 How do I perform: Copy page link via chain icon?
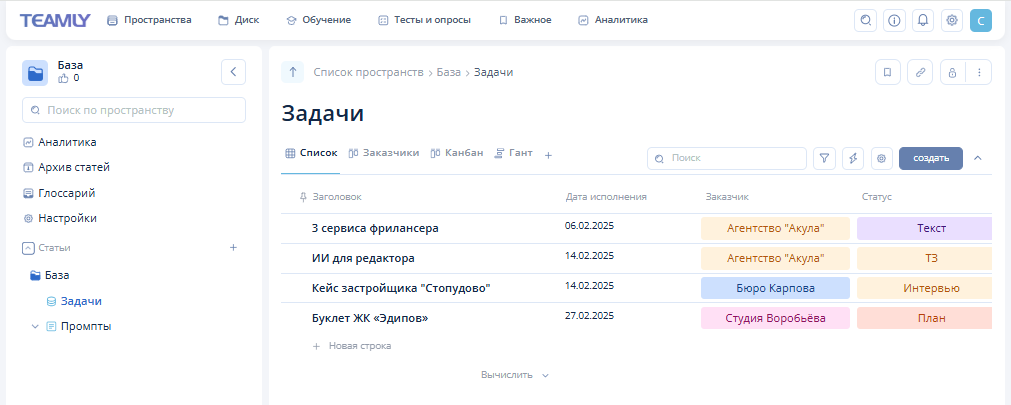click(921, 72)
